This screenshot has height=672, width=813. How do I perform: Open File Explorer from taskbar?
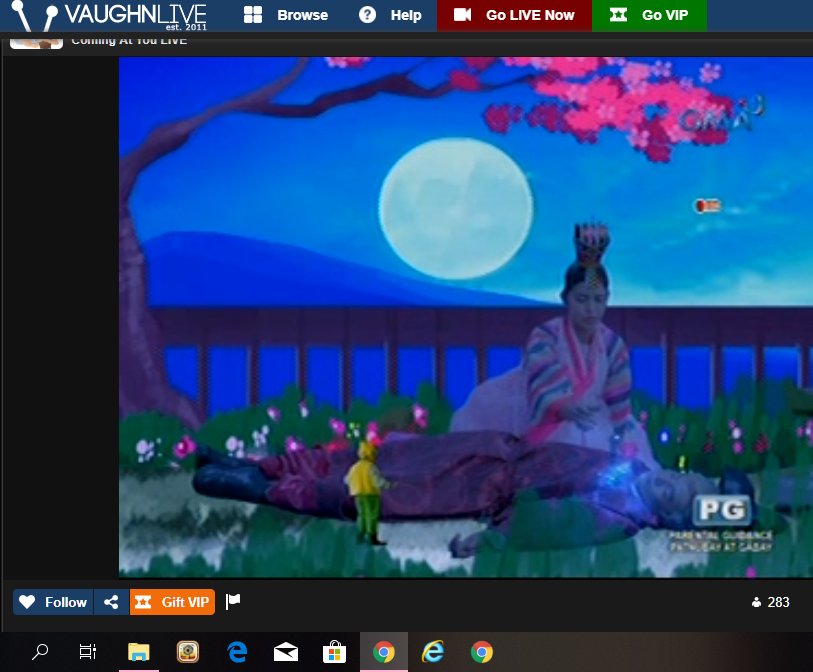138,652
